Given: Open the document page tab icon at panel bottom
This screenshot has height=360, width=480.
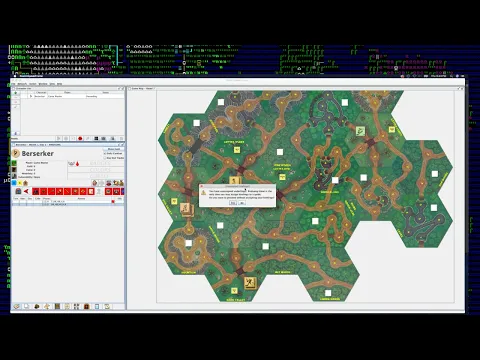Looking at the screenshot, I should tap(26, 306).
